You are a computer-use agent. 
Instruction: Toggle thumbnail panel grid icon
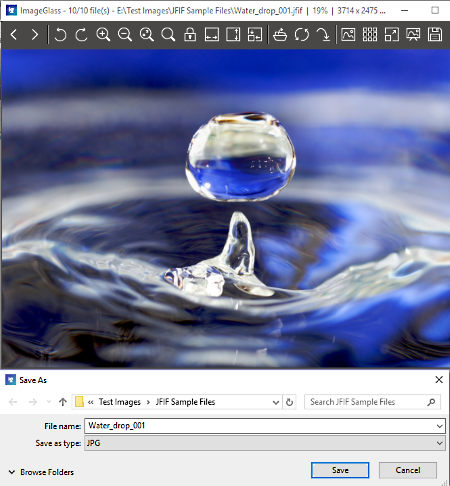pos(370,34)
